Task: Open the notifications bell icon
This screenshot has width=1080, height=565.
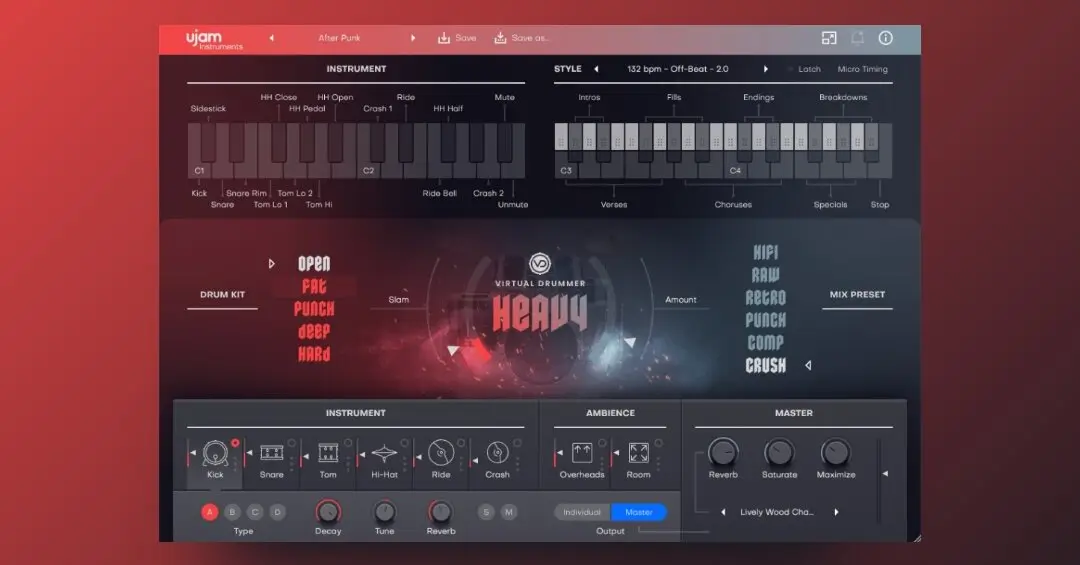Action: (x=858, y=39)
